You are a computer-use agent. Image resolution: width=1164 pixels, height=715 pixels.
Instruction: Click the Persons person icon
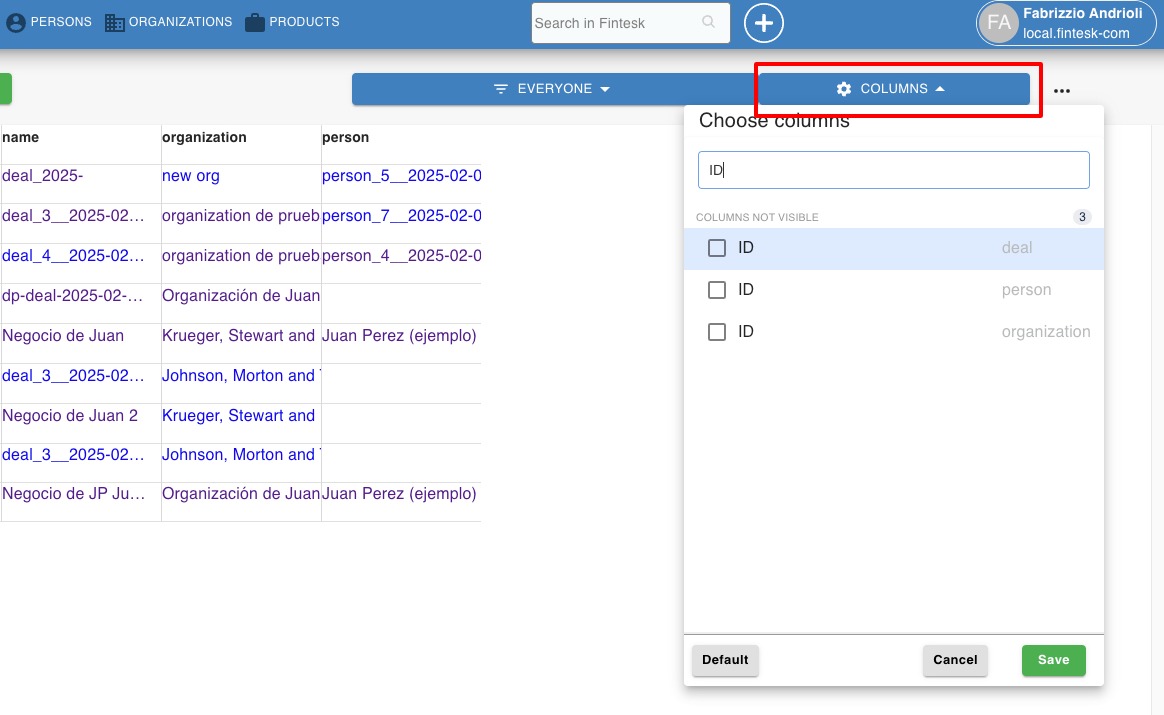pos(16,22)
